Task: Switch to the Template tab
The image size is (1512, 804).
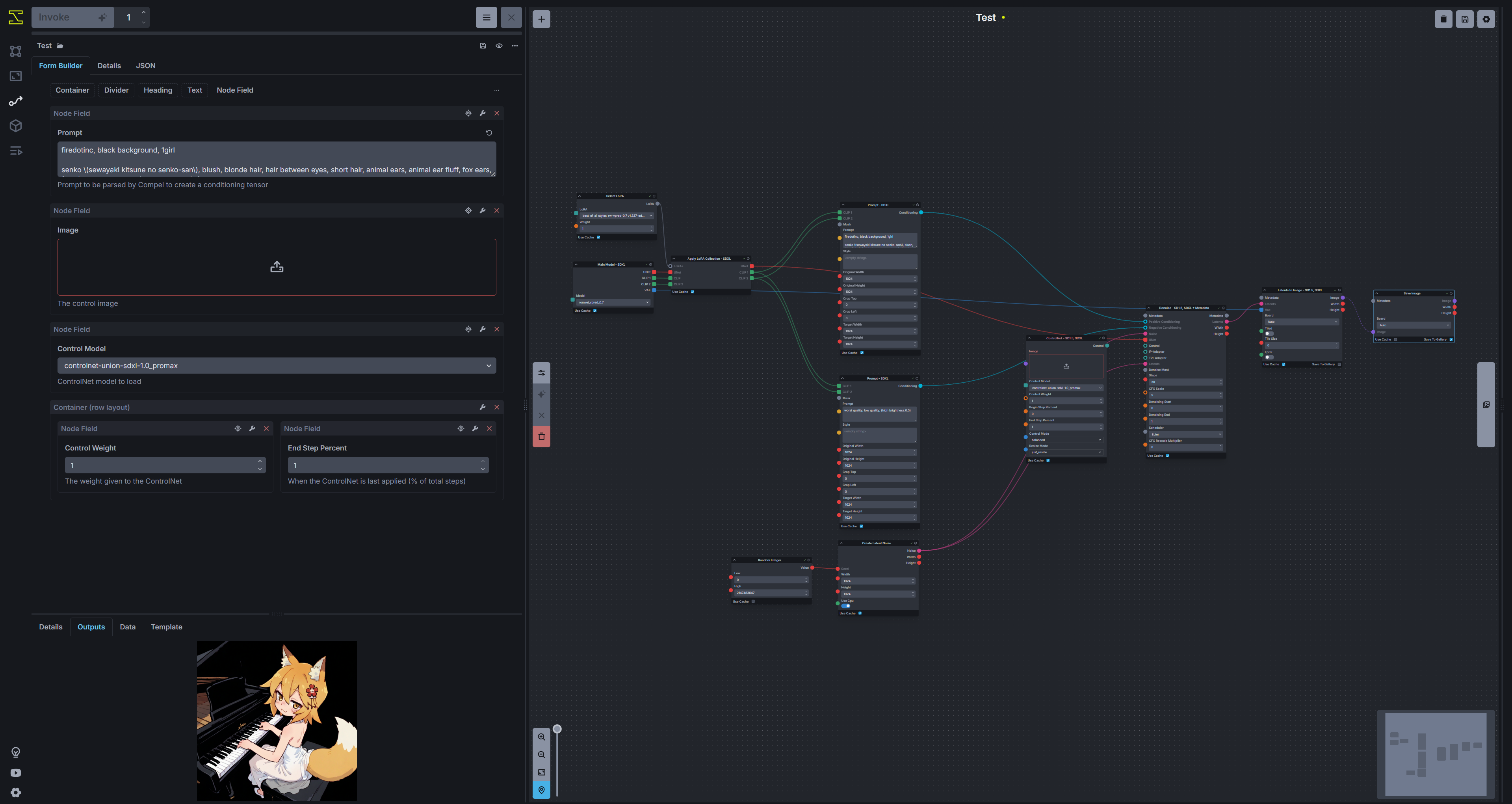Action: (166, 627)
